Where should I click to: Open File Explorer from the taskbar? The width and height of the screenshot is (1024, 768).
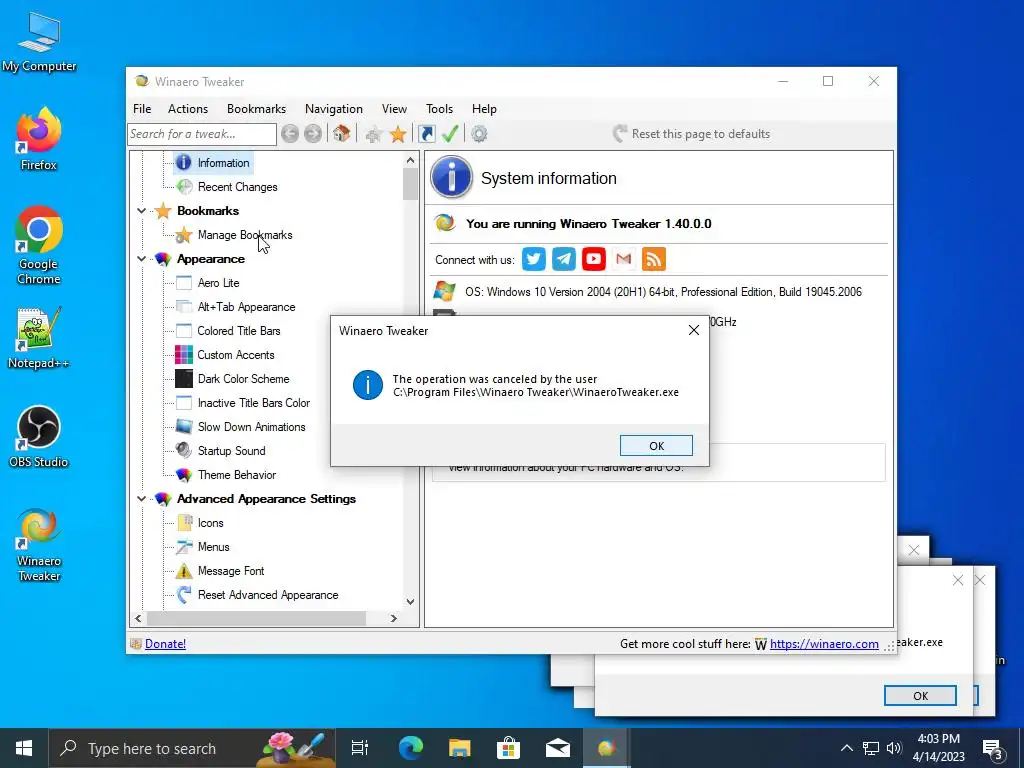pos(460,748)
